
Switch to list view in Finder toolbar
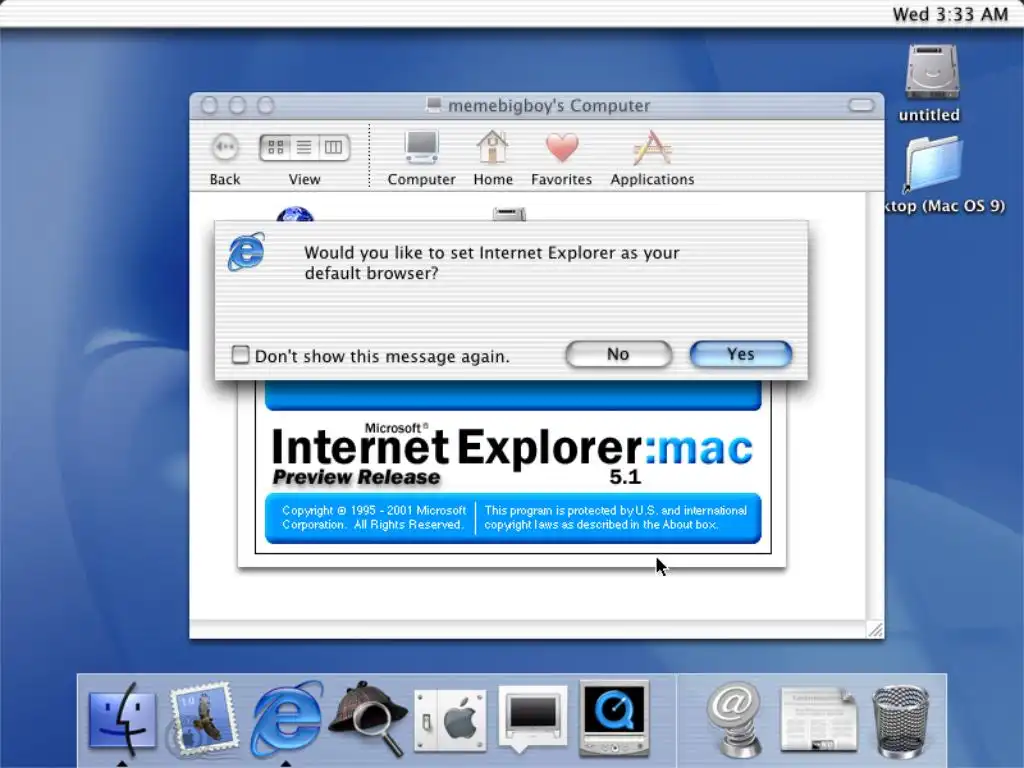tap(304, 147)
